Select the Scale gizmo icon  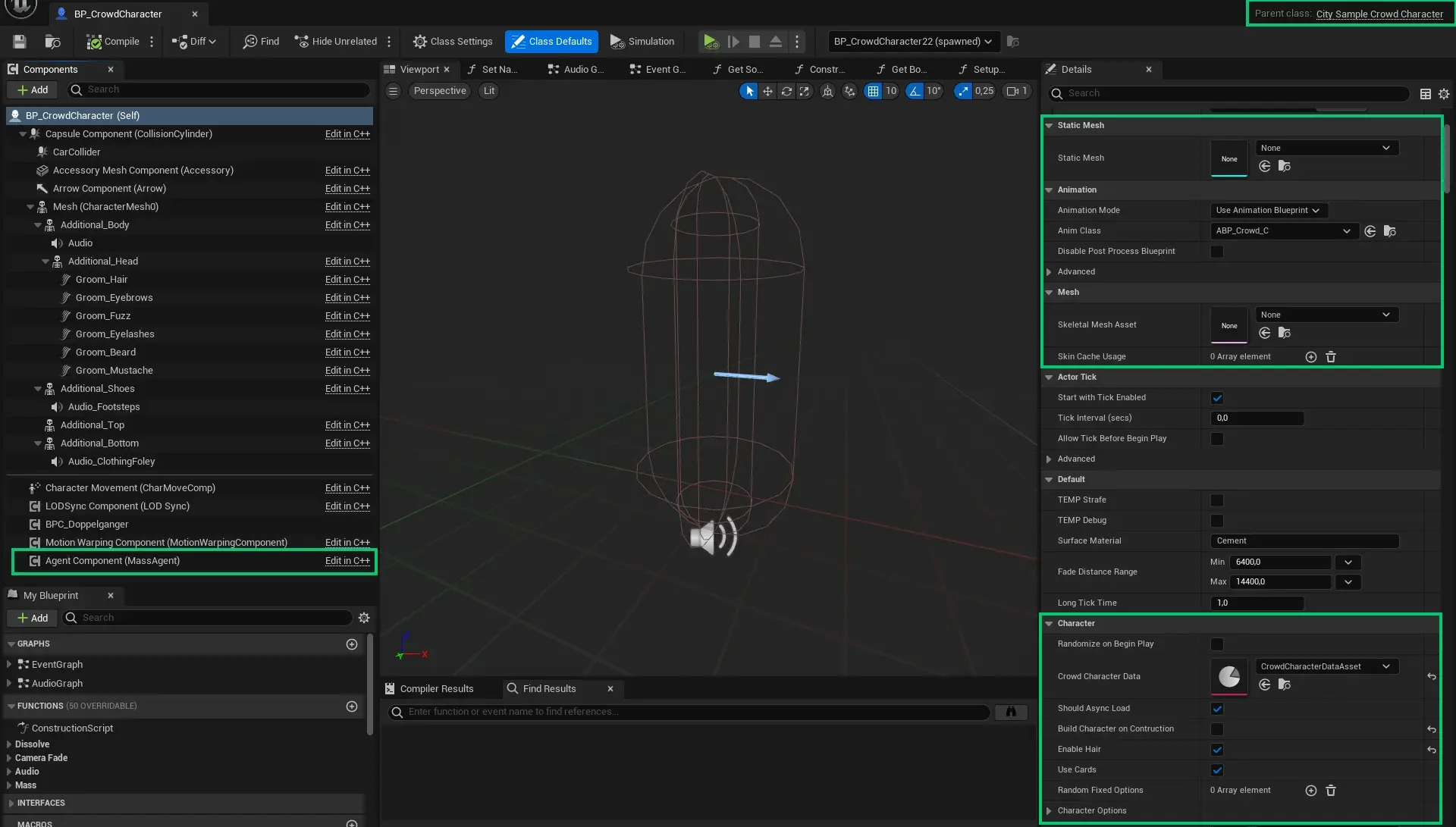tap(805, 91)
